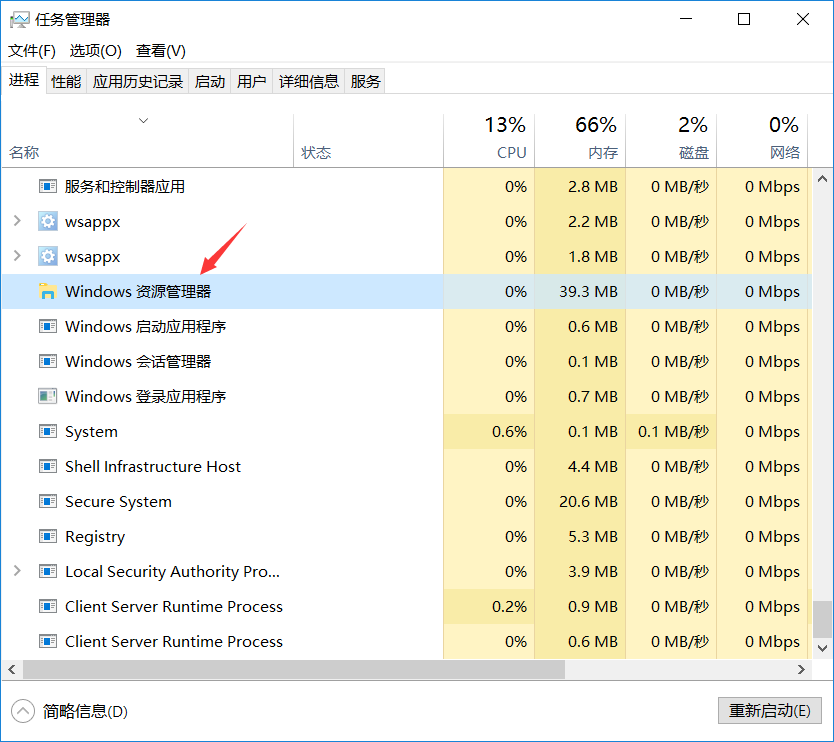Click the Shell Infrastructure Host icon
This screenshot has height=742, width=834.
pos(48,466)
